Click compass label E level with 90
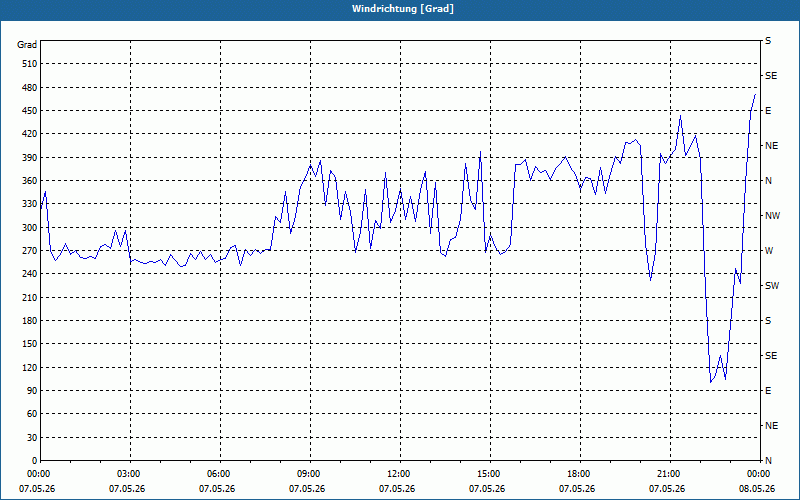The width and height of the screenshot is (800, 500). pos(768,391)
